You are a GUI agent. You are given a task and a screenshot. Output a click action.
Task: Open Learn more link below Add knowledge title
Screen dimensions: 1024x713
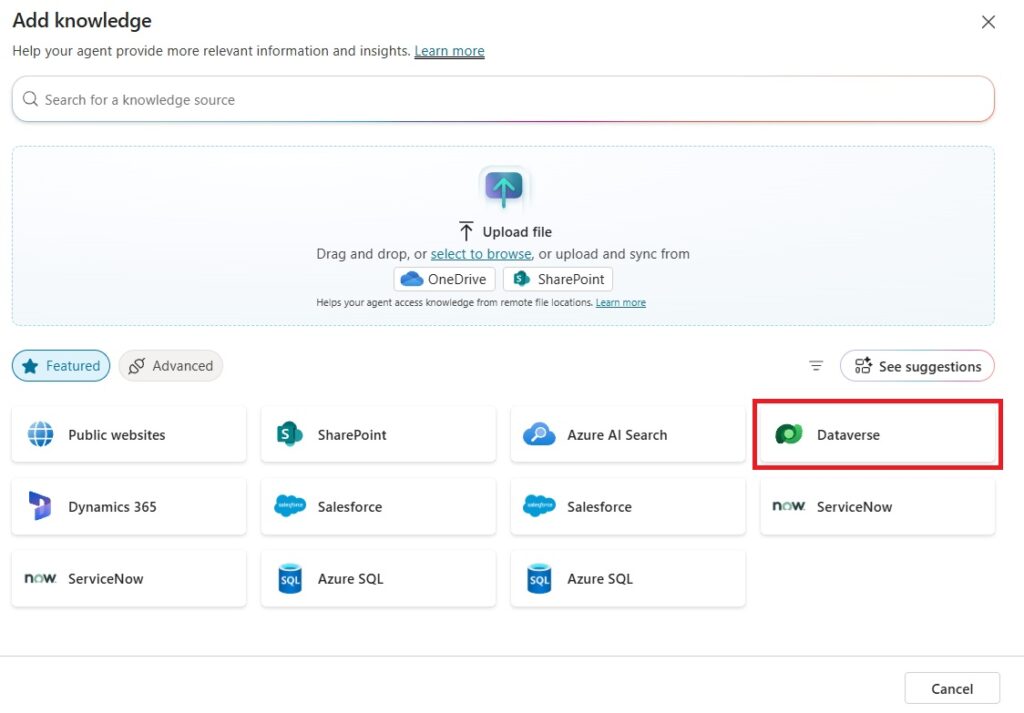click(449, 51)
